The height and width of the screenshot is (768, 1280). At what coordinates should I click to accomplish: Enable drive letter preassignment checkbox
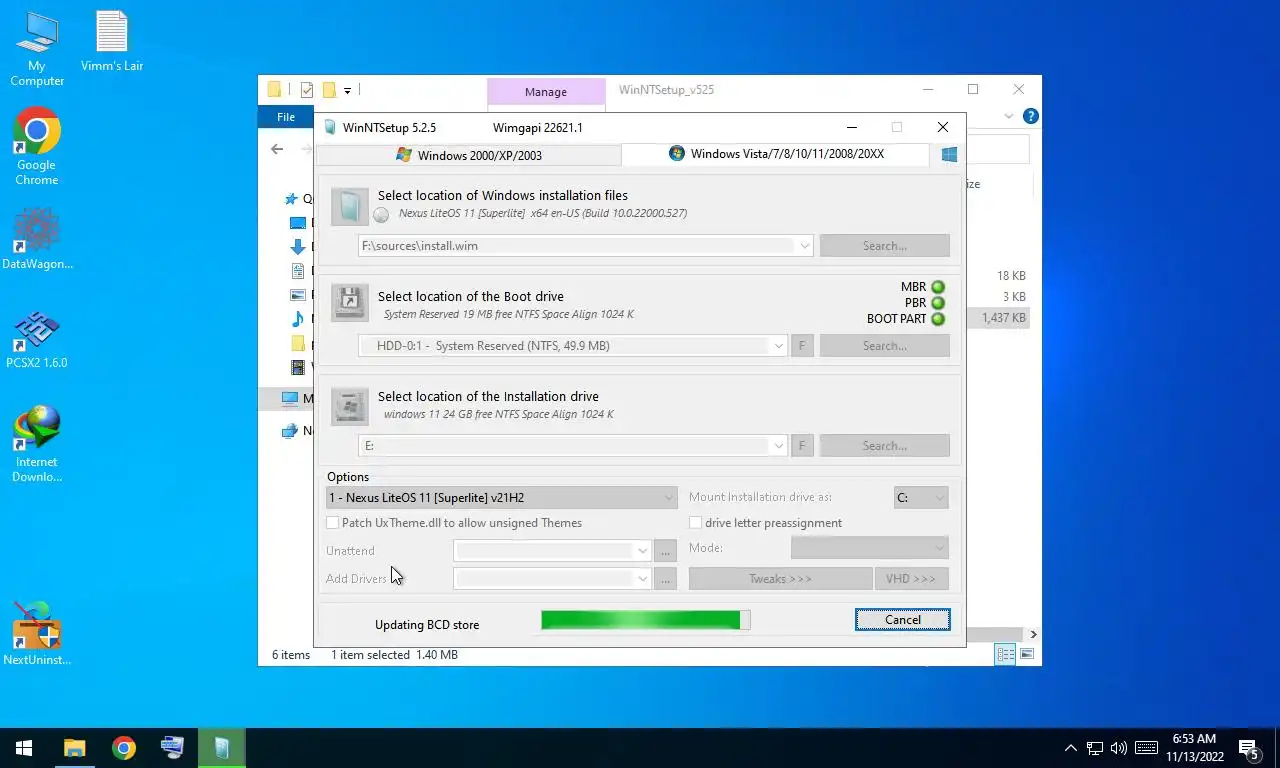(695, 523)
